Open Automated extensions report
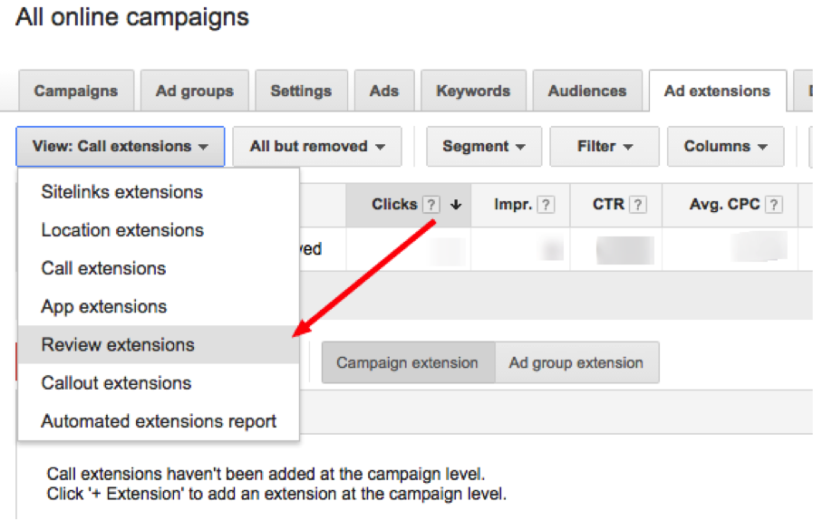The width and height of the screenshot is (813, 520). pos(158,421)
